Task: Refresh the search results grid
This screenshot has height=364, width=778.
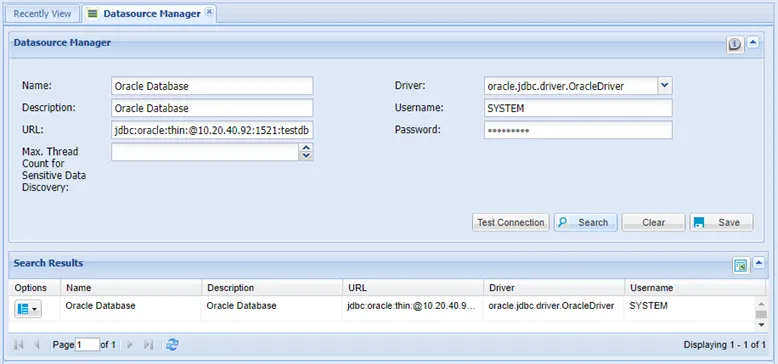Action: pyautogui.click(x=172, y=345)
